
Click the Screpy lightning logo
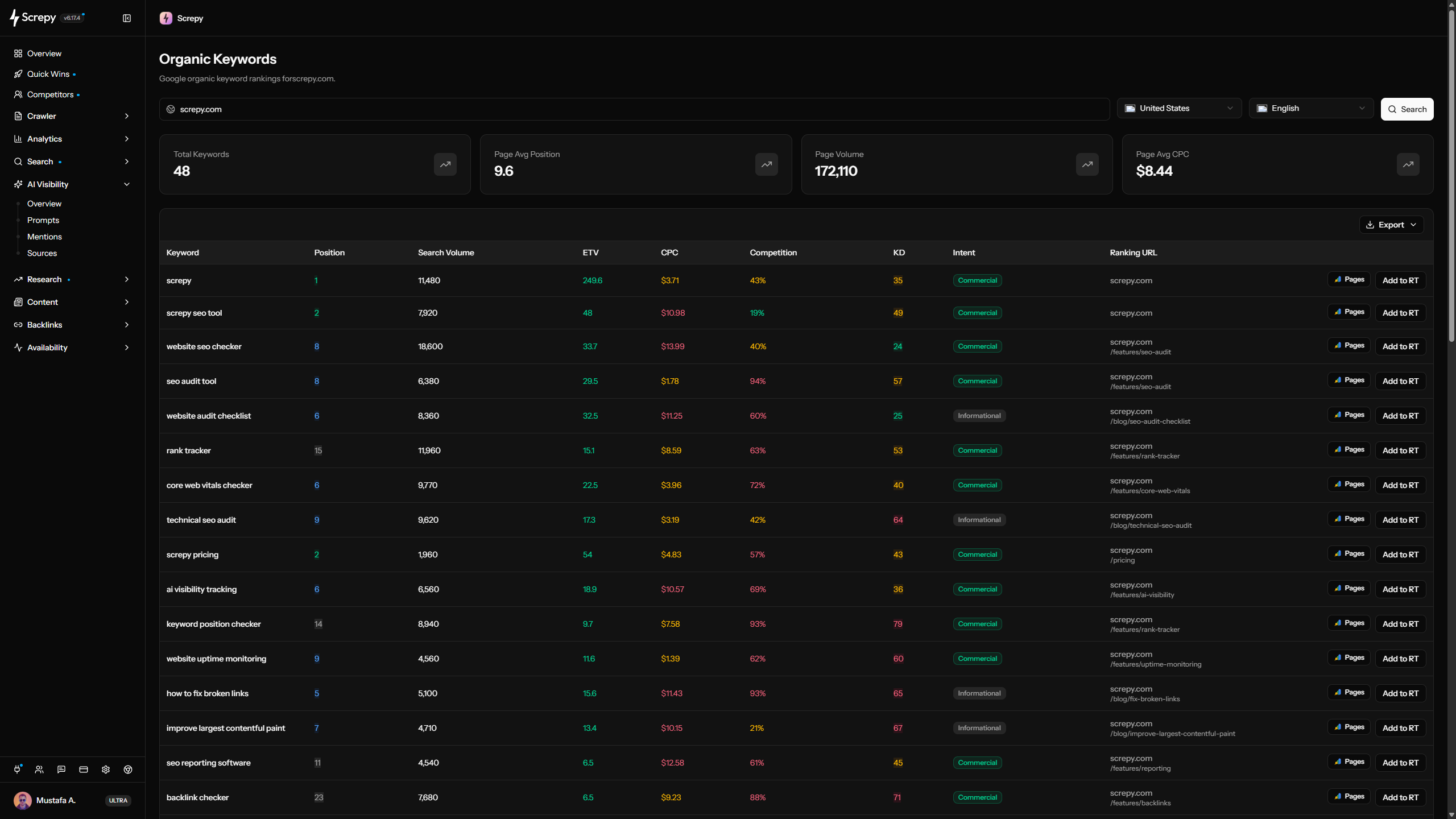tap(33, 18)
